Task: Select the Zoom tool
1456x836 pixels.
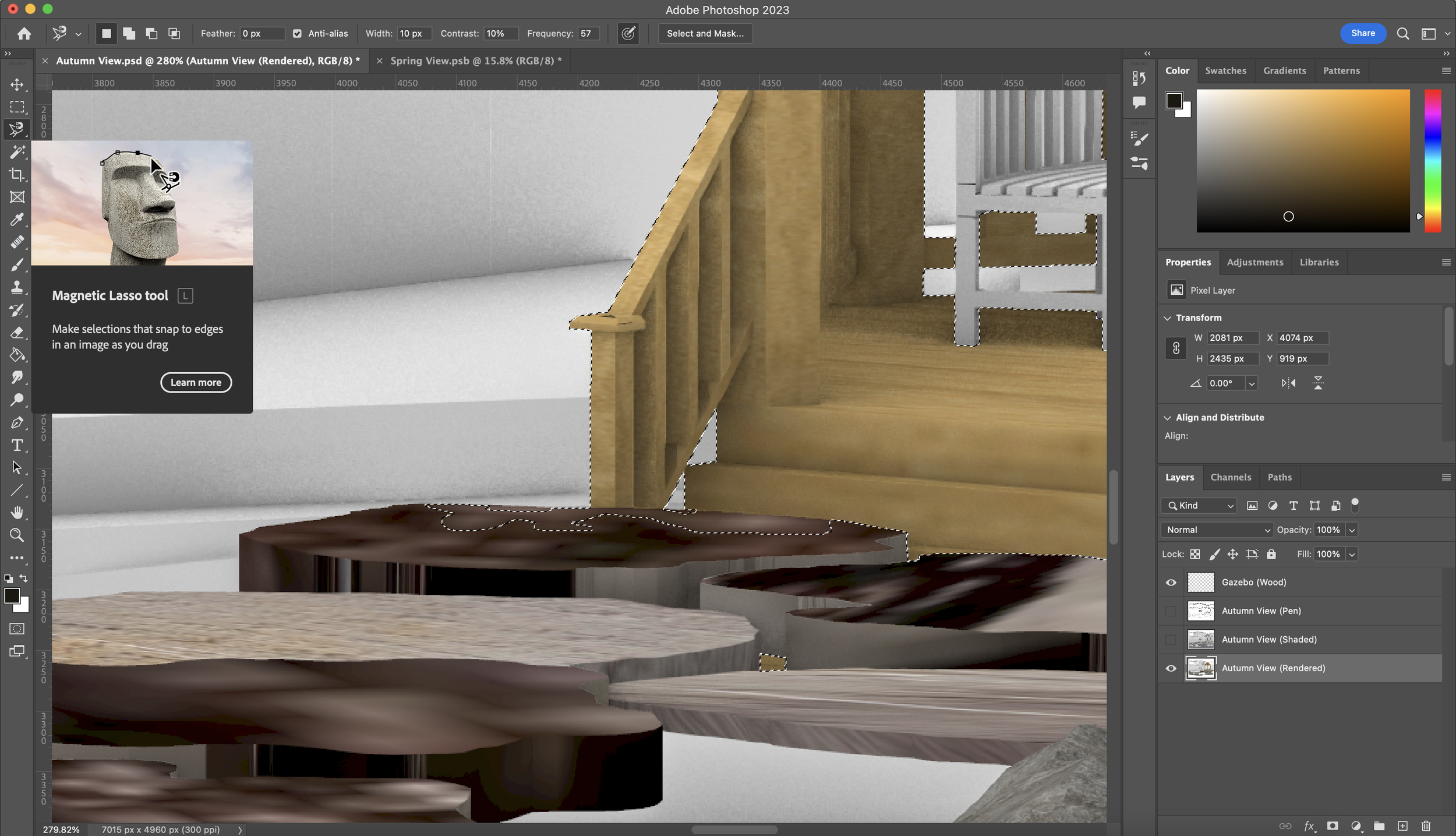Action: pos(17,535)
